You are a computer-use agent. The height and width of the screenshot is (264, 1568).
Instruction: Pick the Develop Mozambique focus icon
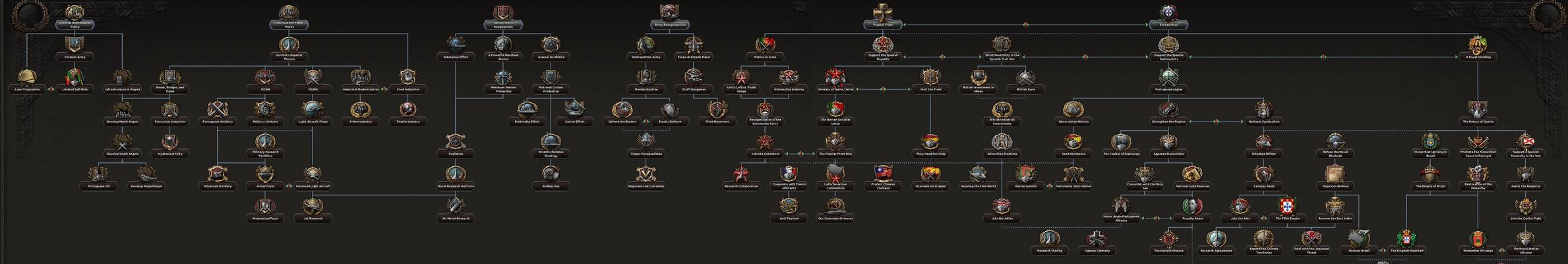[x=146, y=174]
